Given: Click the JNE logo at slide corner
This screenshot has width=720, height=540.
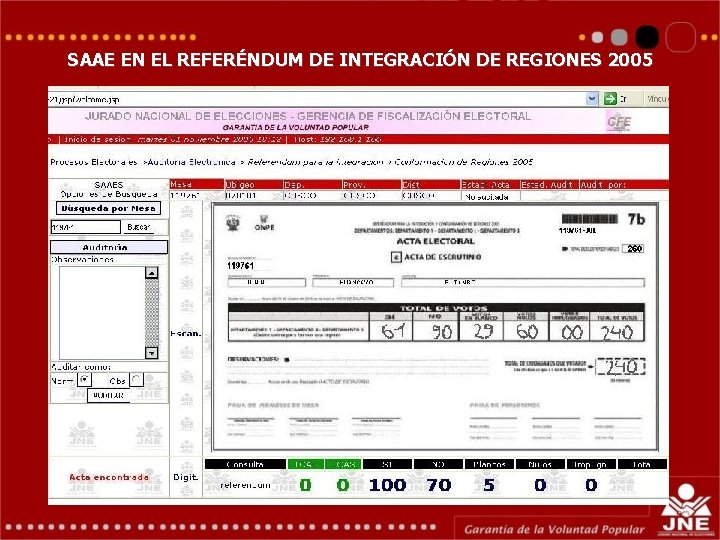Looking at the screenshot, I should [686, 510].
